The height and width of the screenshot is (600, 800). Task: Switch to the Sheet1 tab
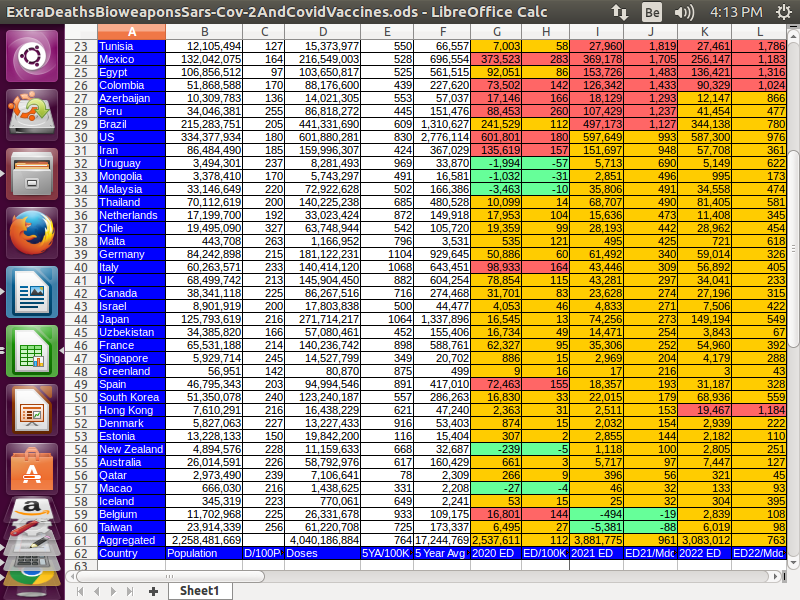click(x=199, y=591)
